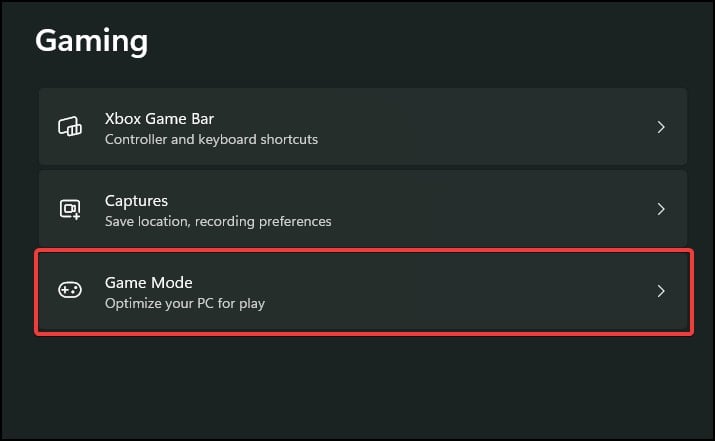Open the red-highlighted Game Mode row

(x=364, y=292)
